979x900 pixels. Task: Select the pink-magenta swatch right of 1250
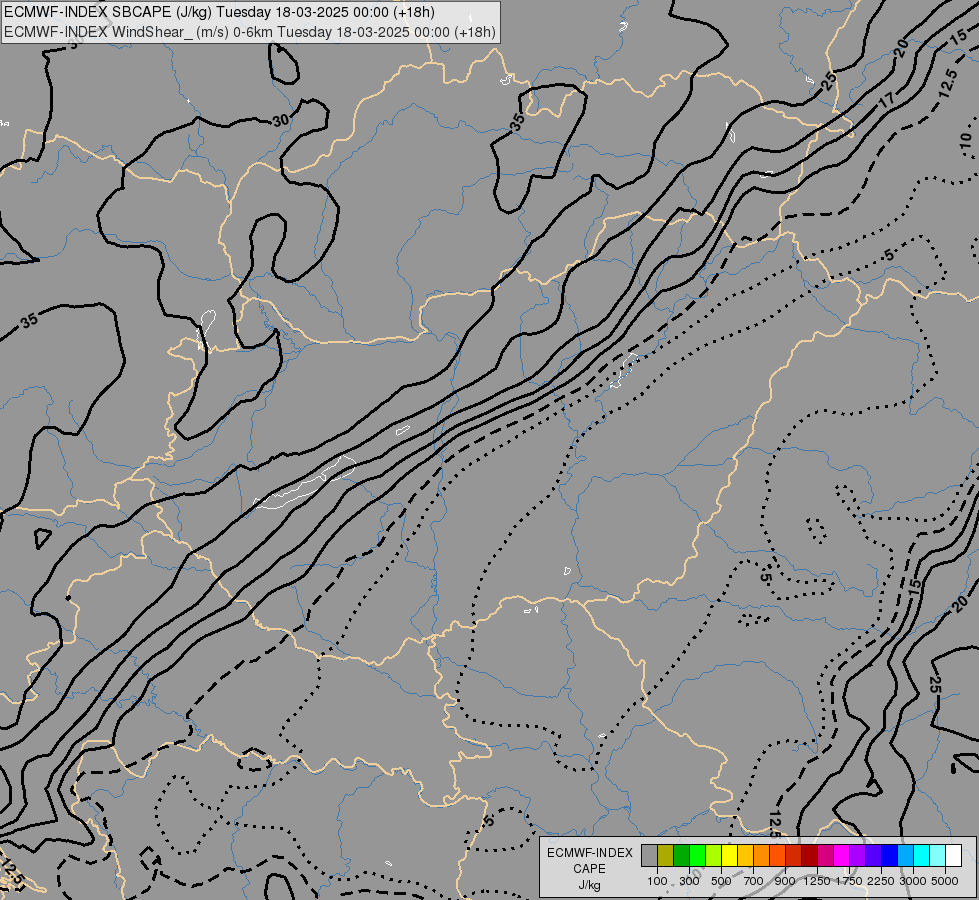pyautogui.click(x=825, y=855)
